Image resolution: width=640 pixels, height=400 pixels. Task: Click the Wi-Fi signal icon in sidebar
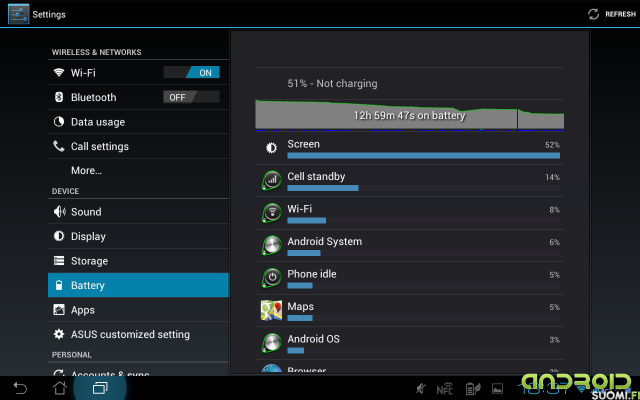tap(59, 73)
